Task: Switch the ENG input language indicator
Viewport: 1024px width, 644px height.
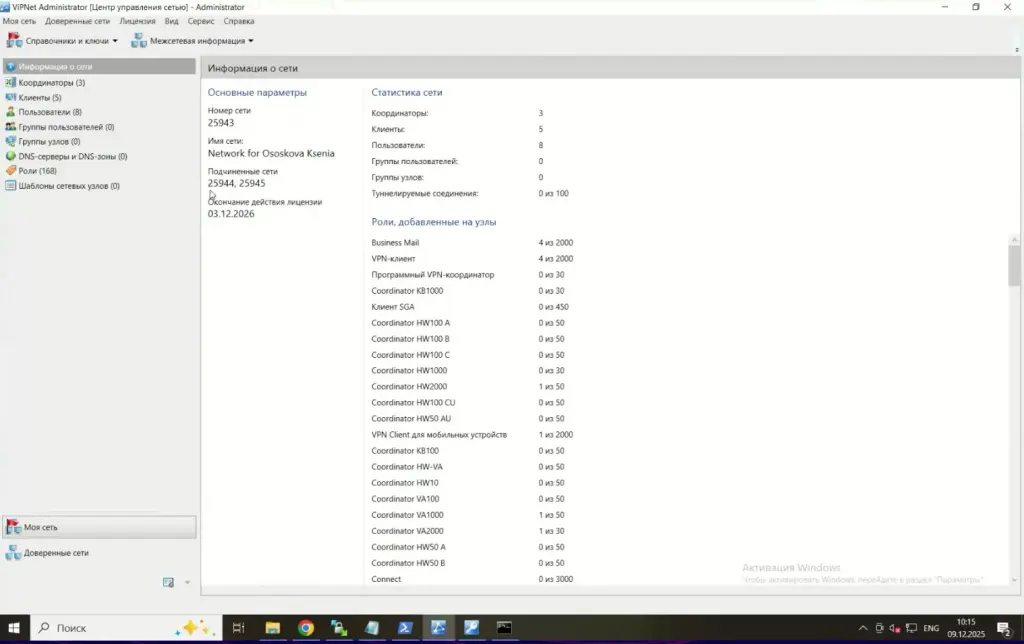Action: pos(931,628)
